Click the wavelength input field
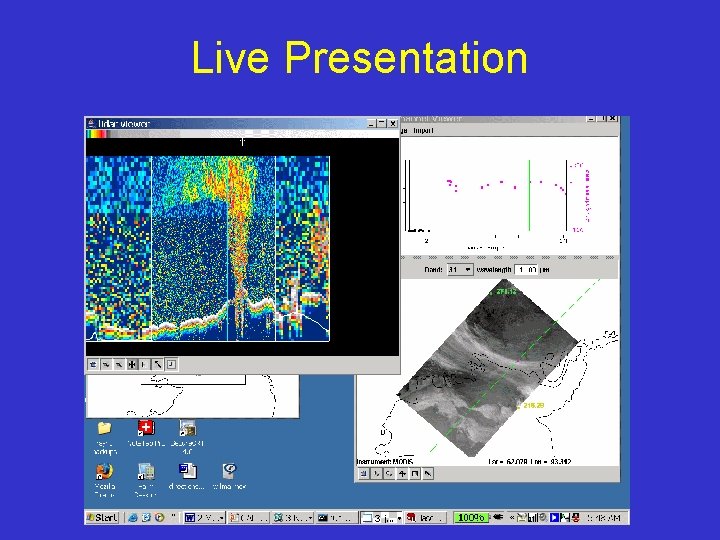 pyautogui.click(x=526, y=270)
